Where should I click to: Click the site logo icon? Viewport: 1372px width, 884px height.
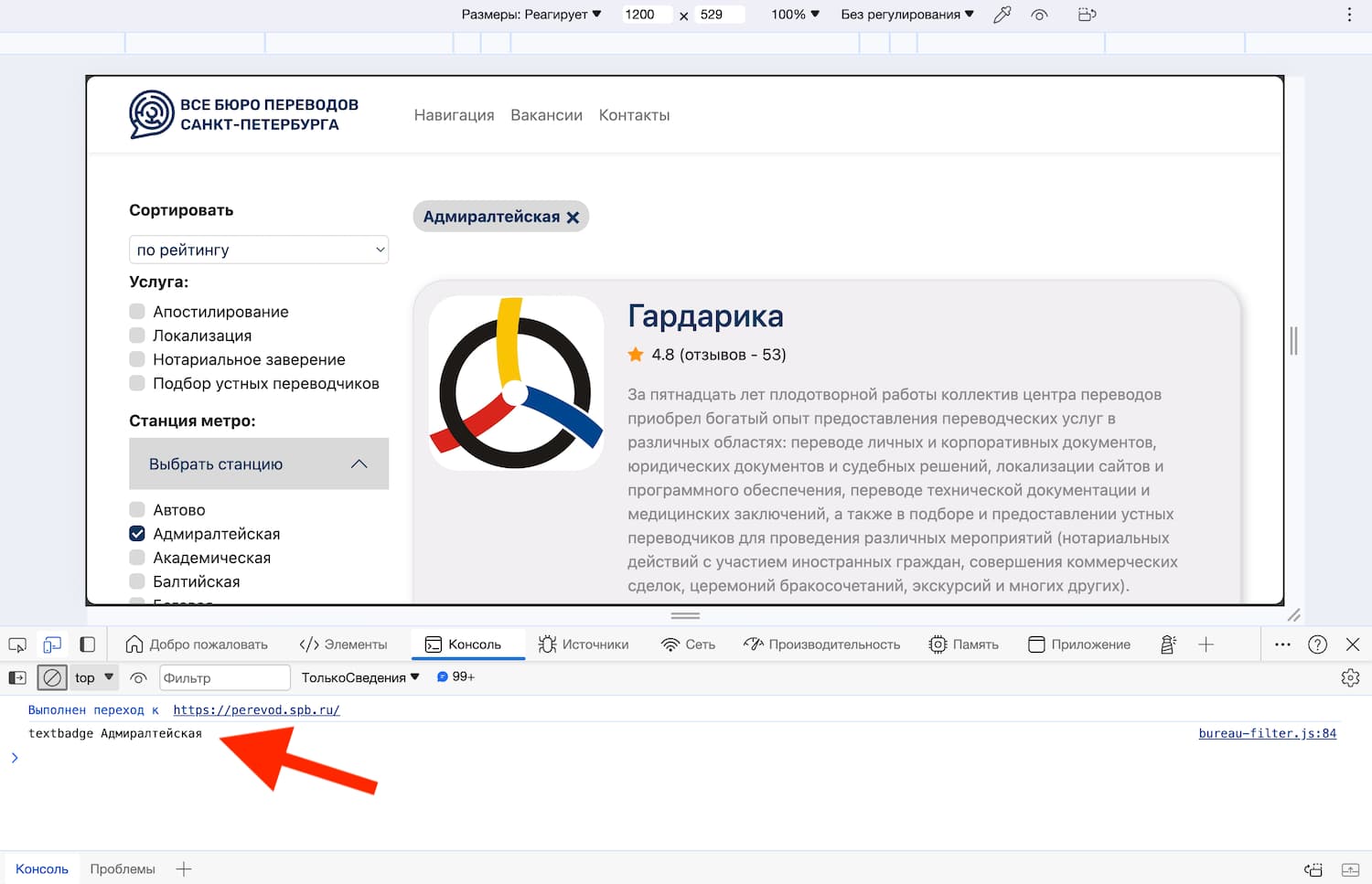pyautogui.click(x=152, y=114)
